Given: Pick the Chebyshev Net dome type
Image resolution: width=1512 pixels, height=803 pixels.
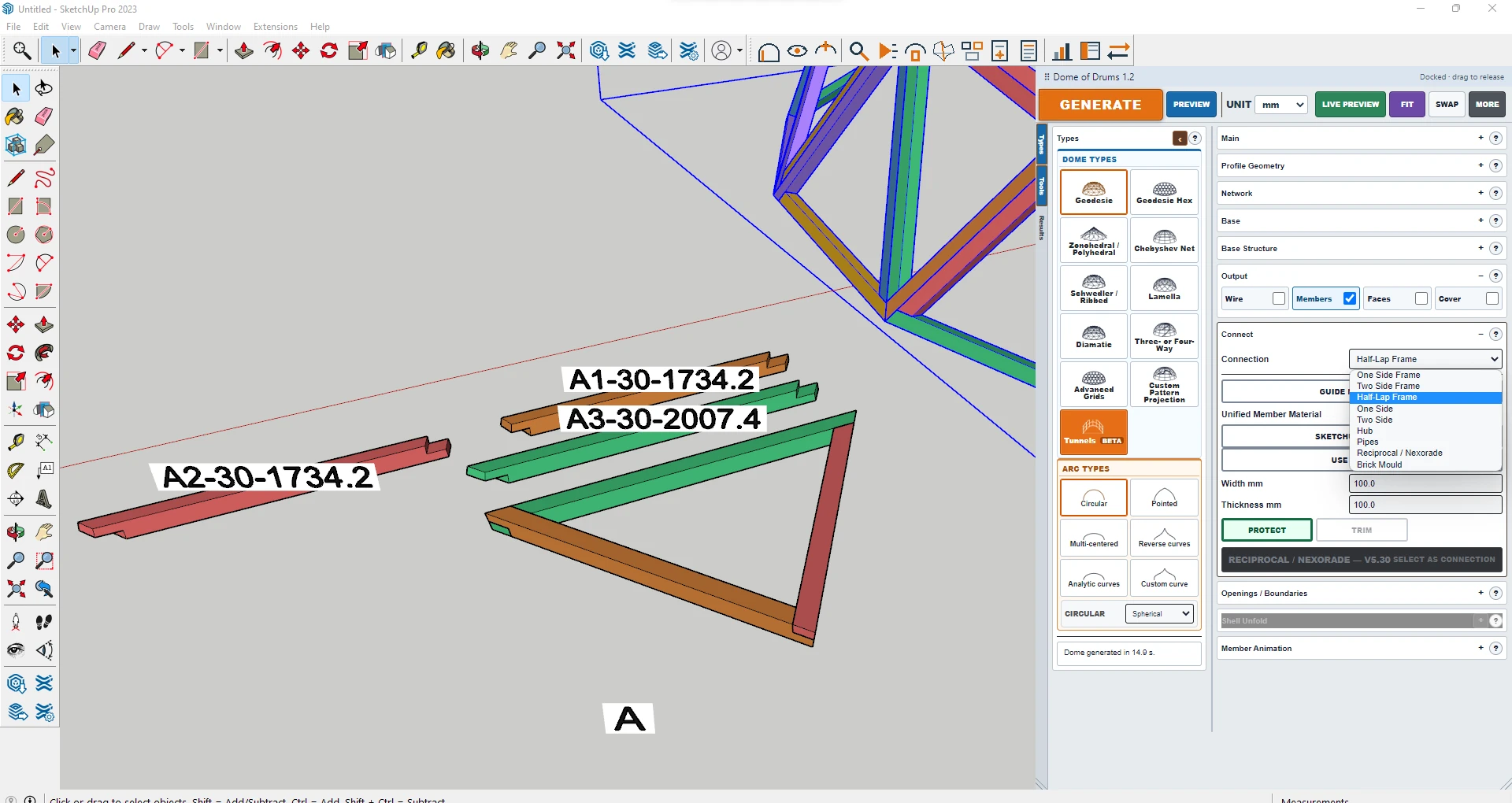Looking at the screenshot, I should (1164, 240).
